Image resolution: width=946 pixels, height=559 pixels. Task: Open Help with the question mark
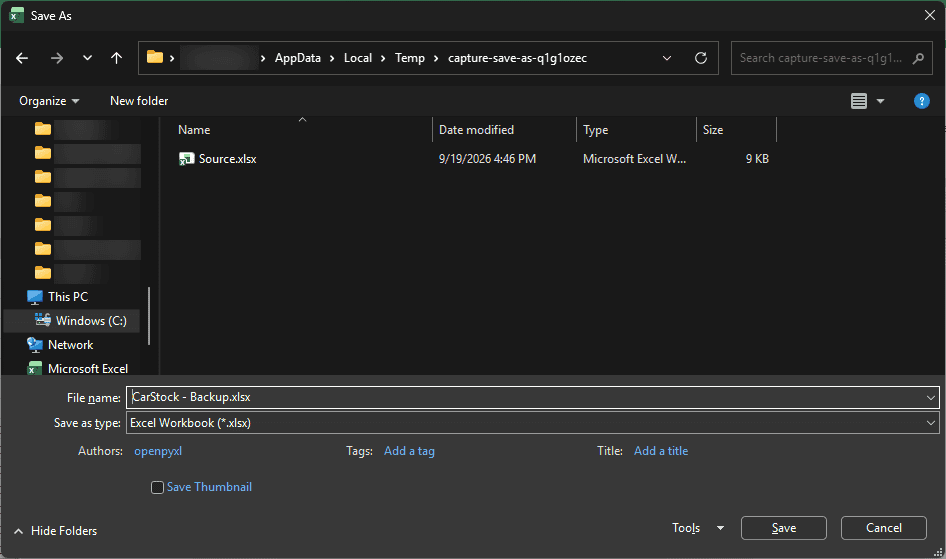(921, 101)
